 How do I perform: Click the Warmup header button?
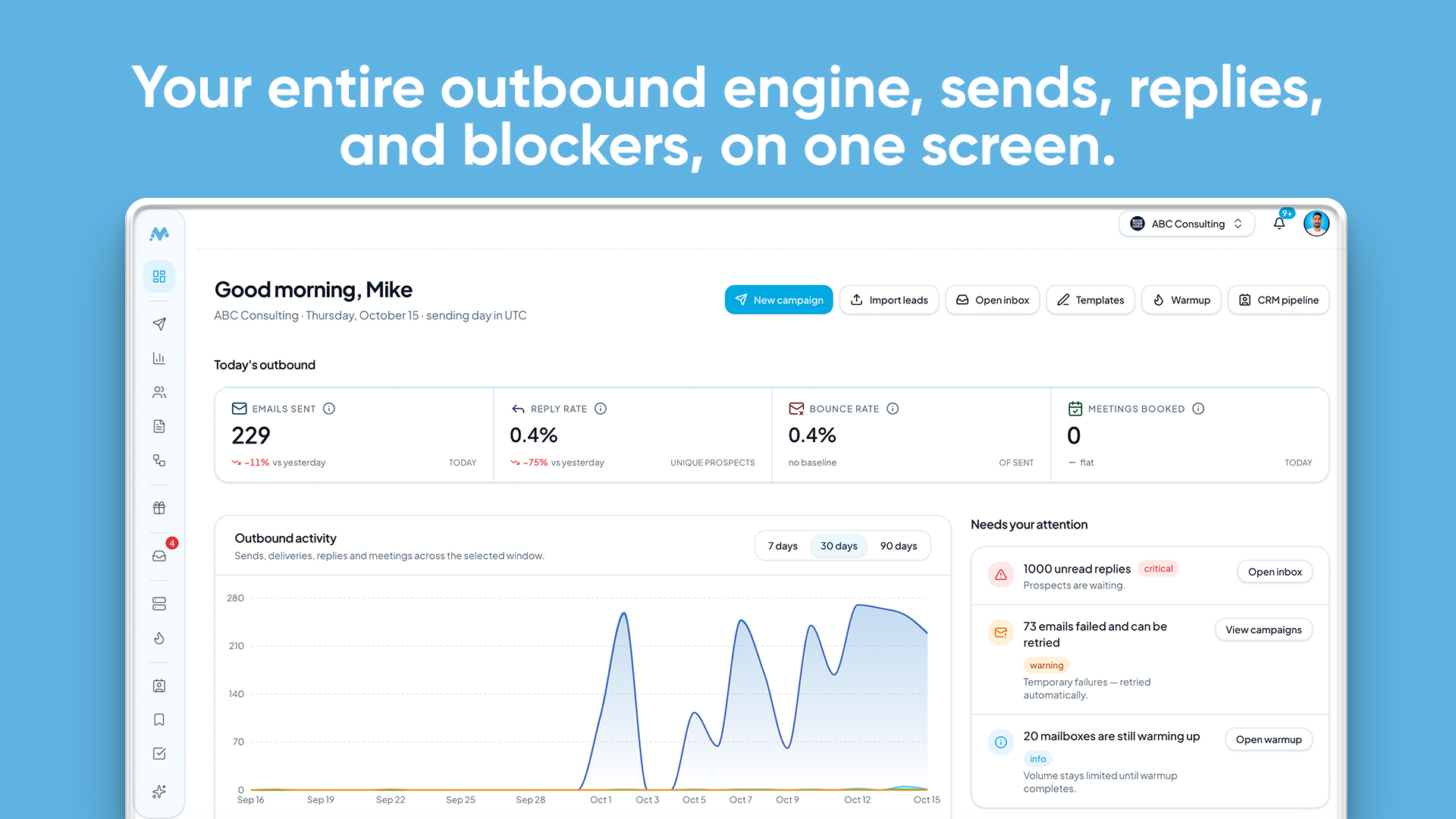[1181, 300]
